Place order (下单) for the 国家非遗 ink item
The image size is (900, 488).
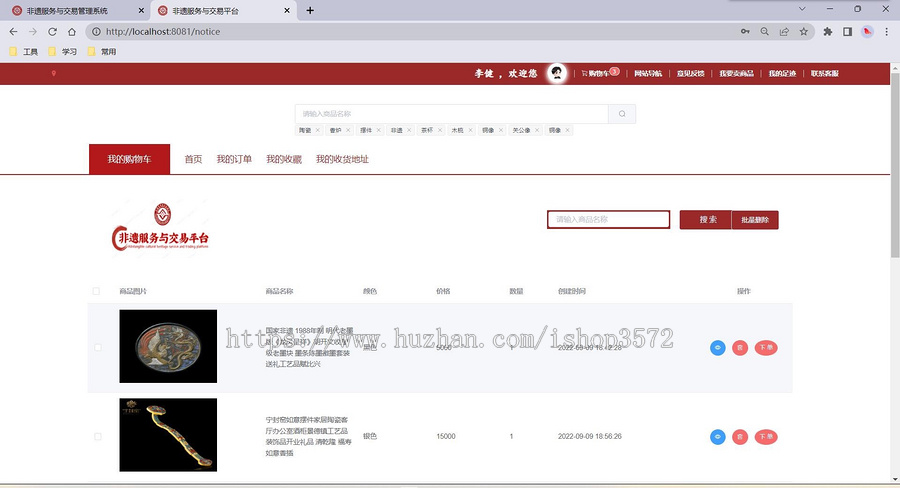click(x=766, y=347)
